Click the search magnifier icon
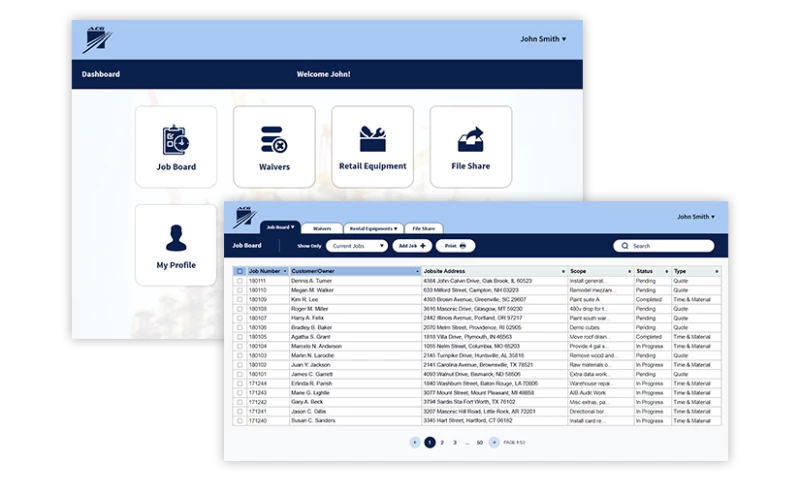 pyautogui.click(x=624, y=246)
